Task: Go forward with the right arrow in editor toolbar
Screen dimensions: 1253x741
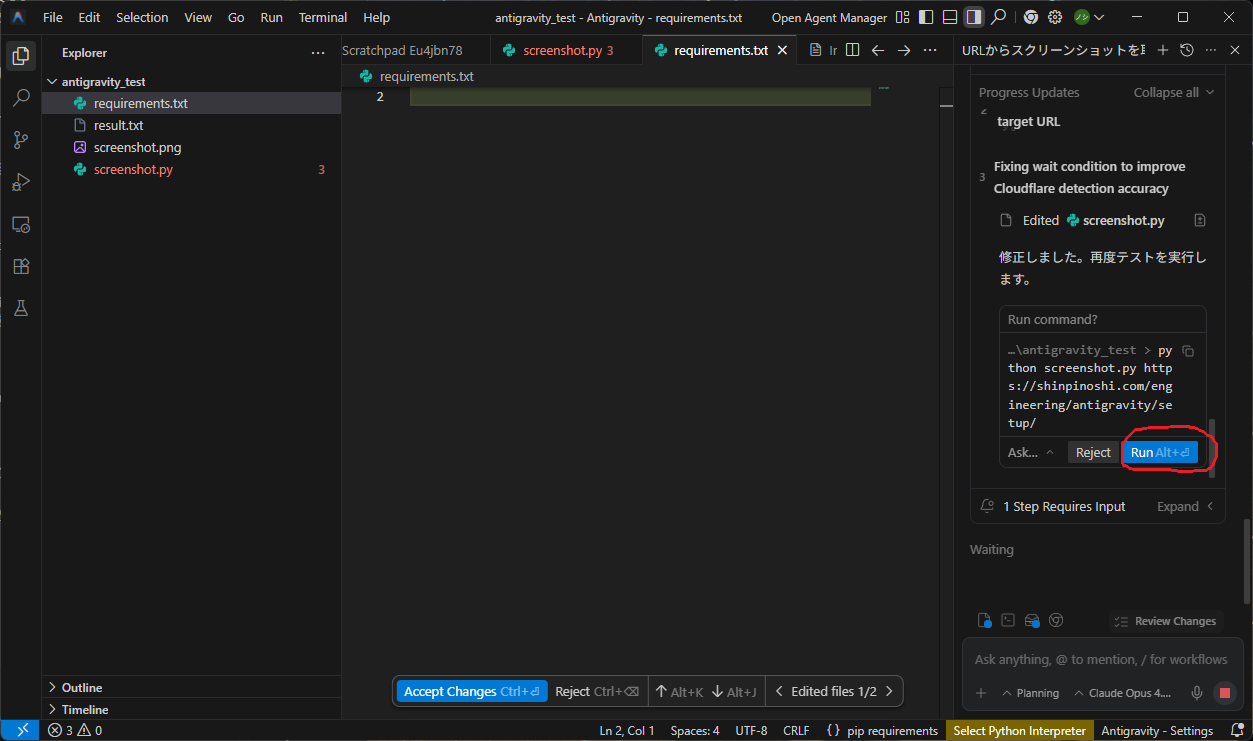Action: [904, 50]
